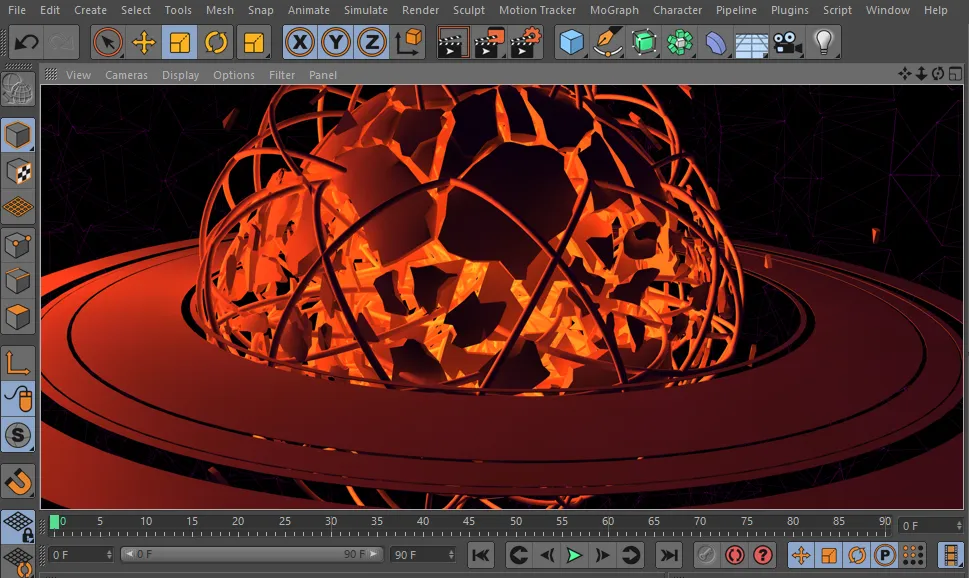The image size is (969, 578).
Task: Open Edit Render Settings gear clapperboard
Action: (525, 43)
